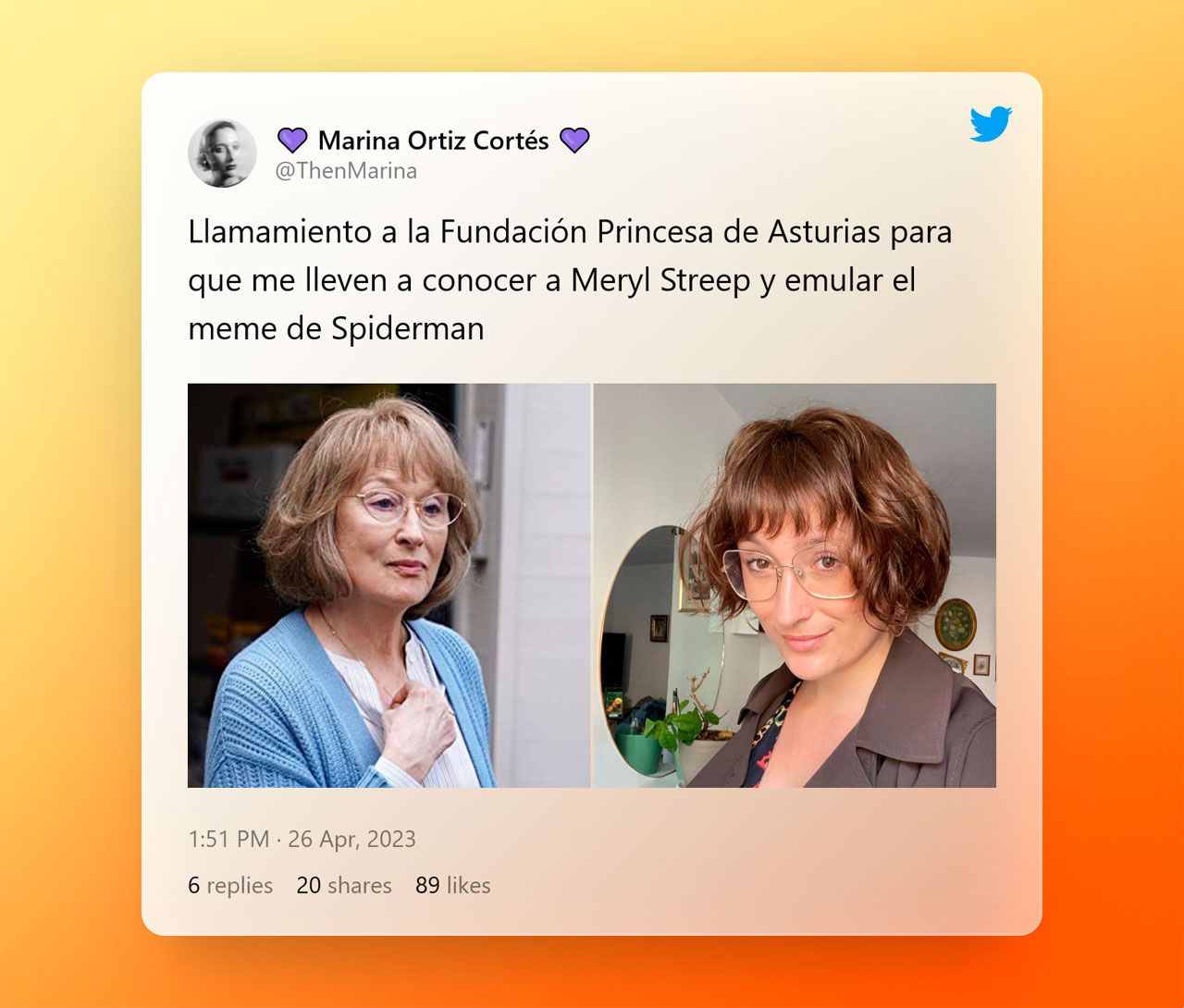Open the left photo with blue cardigan

click(x=388, y=585)
